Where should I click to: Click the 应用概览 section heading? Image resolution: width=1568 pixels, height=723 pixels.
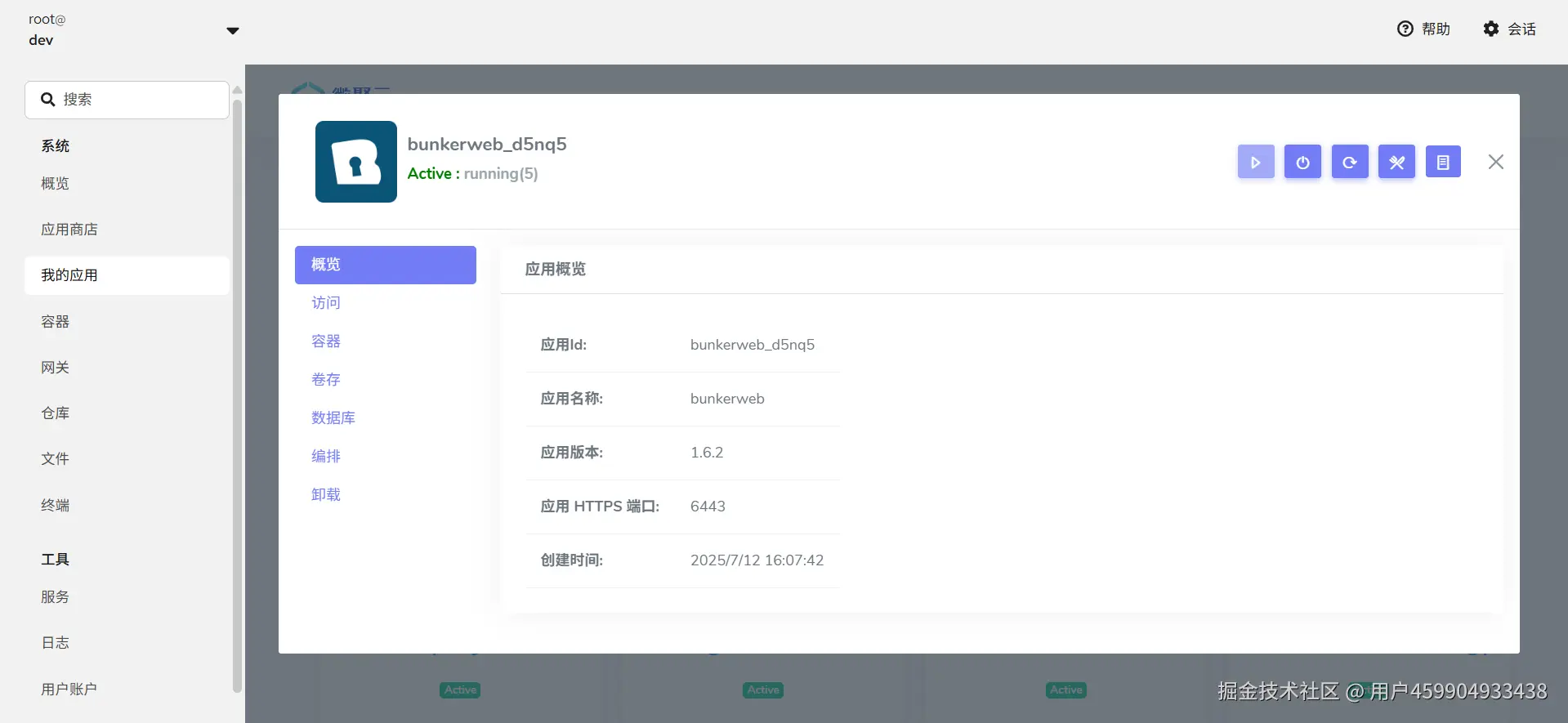coord(556,270)
